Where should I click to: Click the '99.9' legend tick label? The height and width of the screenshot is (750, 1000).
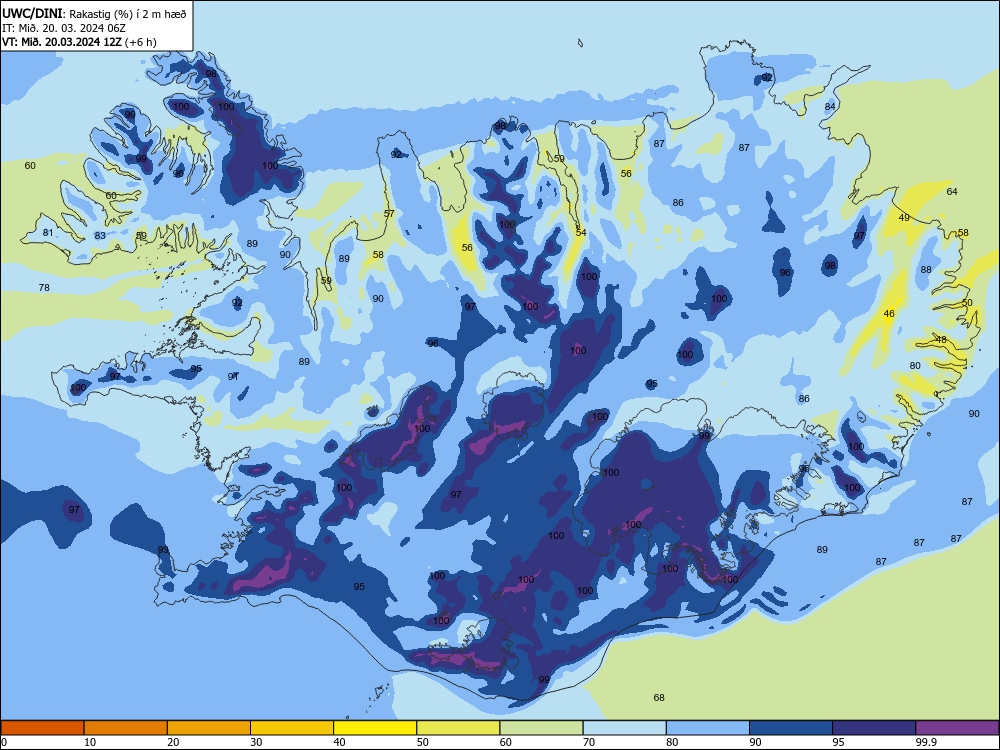tap(925, 742)
